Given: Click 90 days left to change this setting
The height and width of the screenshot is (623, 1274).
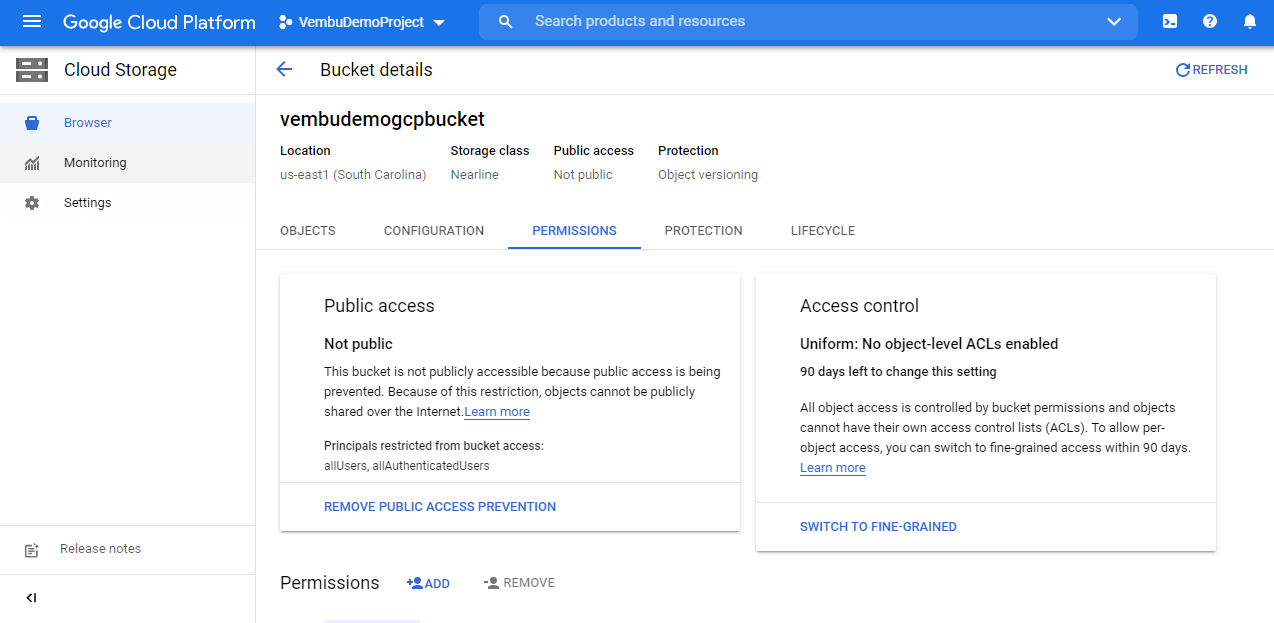Looking at the screenshot, I should point(898,372).
